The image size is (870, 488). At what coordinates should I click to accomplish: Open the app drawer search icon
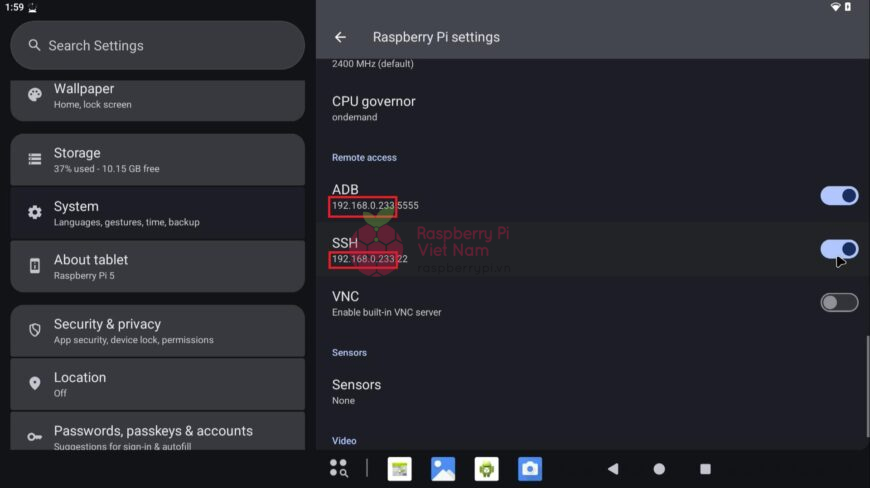click(x=339, y=468)
